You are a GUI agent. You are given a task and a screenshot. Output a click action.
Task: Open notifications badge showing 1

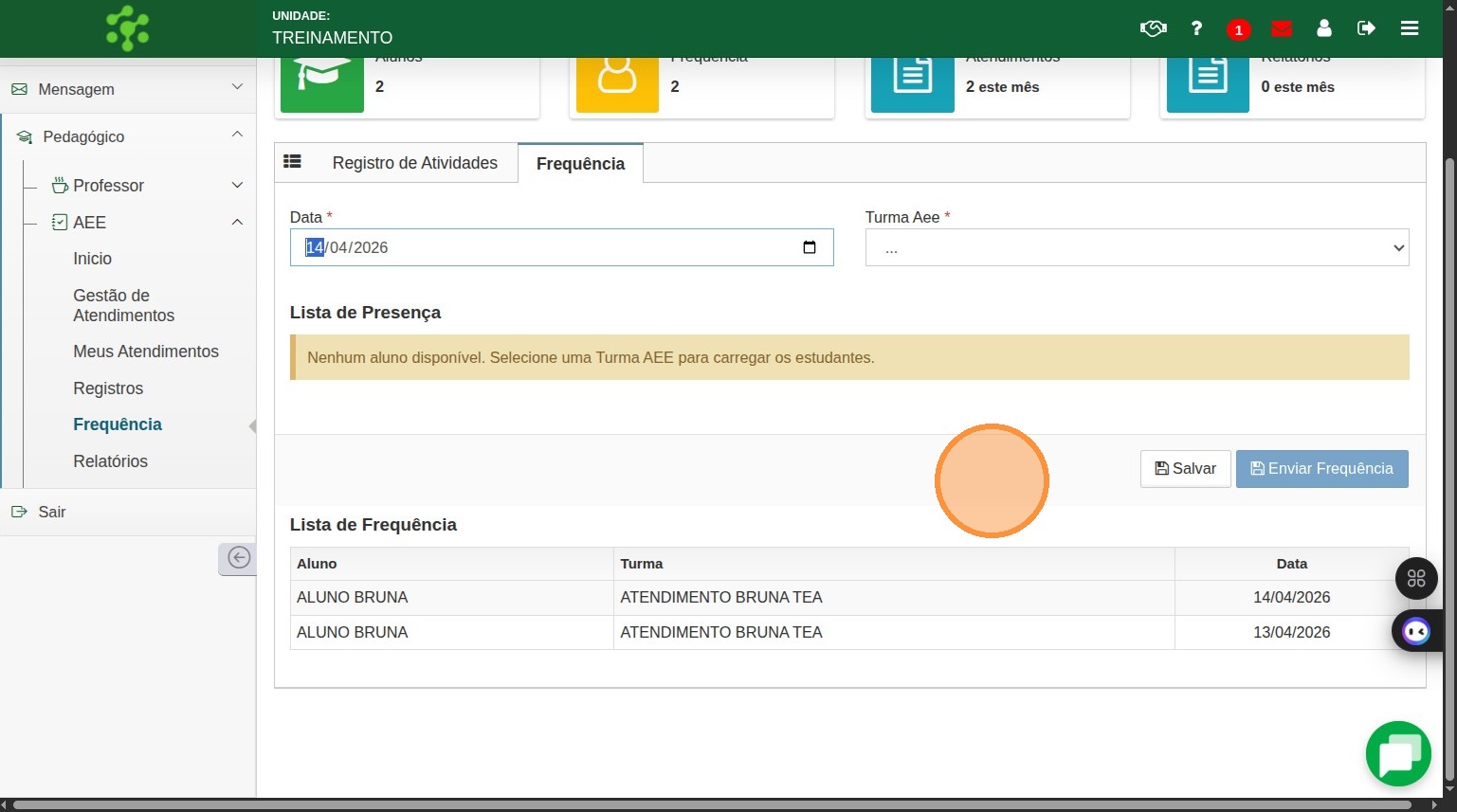tap(1238, 29)
